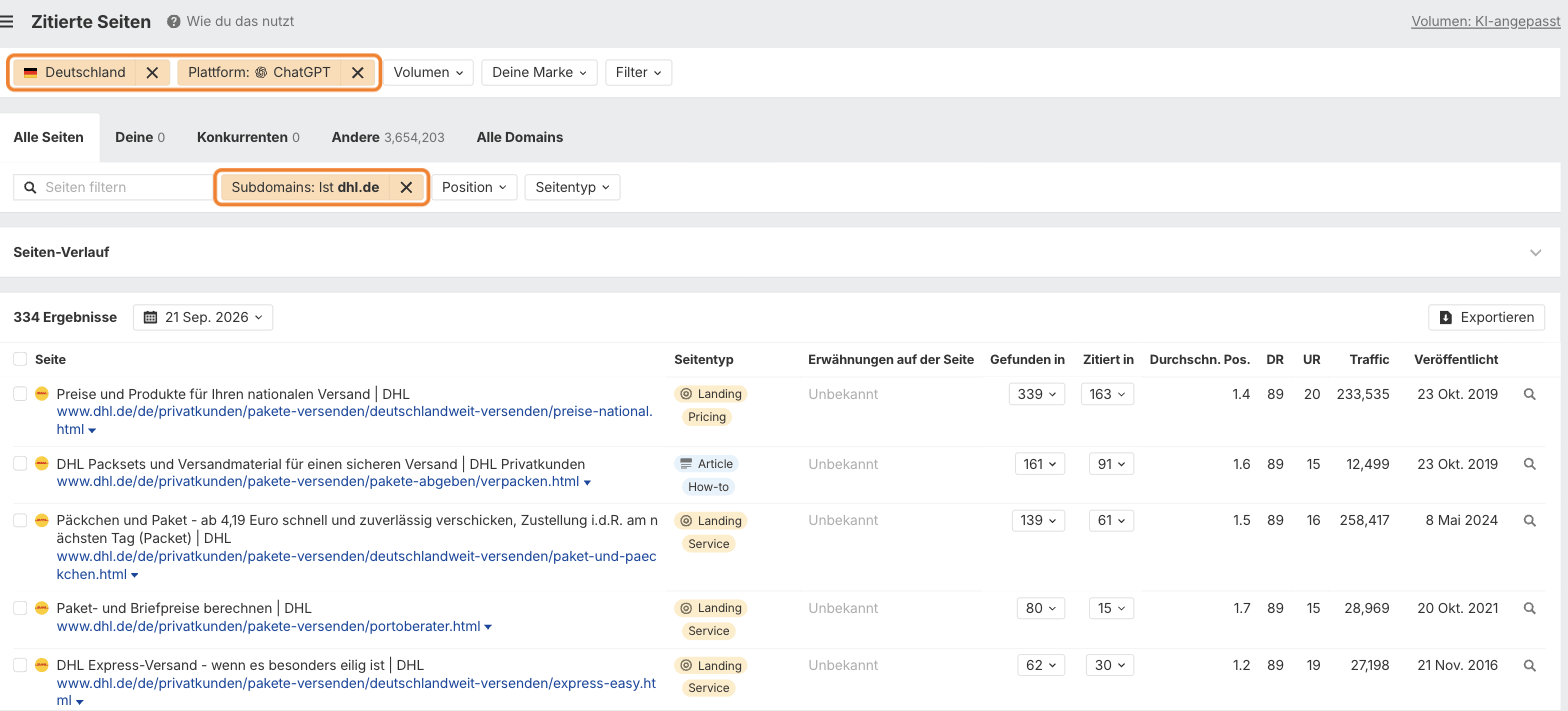1568x711 pixels.
Task: Click the search magnifier in Seiten filtern
Action: tap(30, 187)
